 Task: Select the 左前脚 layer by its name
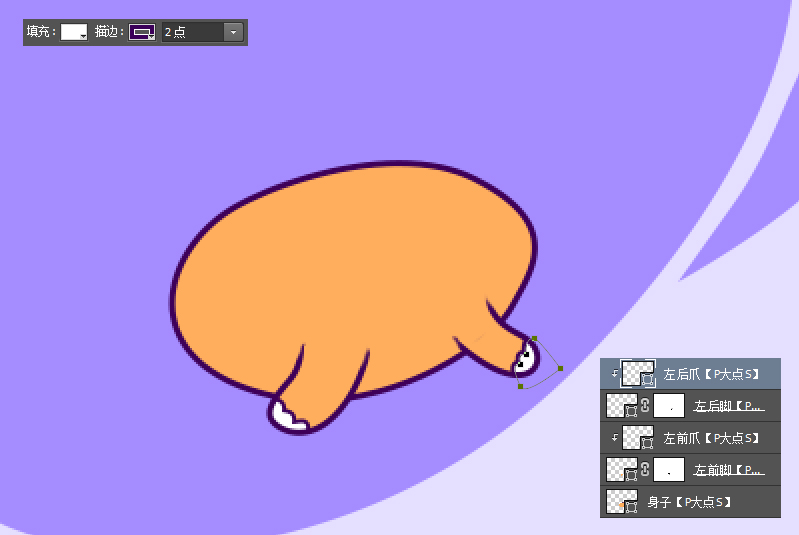(729, 469)
